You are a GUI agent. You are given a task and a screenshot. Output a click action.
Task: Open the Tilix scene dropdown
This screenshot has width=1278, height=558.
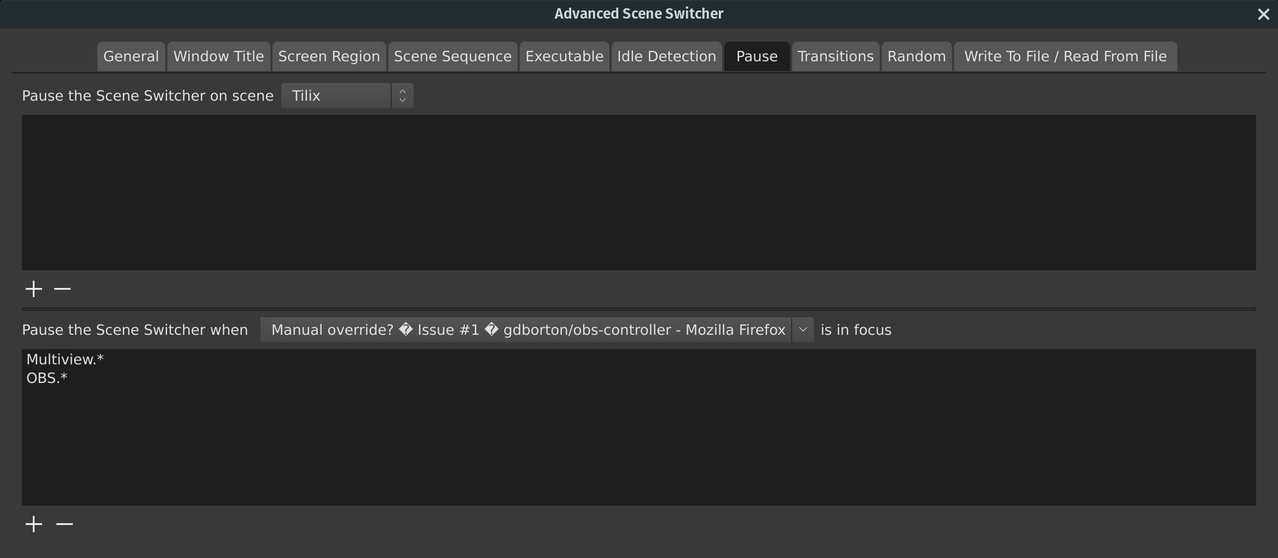347,96
